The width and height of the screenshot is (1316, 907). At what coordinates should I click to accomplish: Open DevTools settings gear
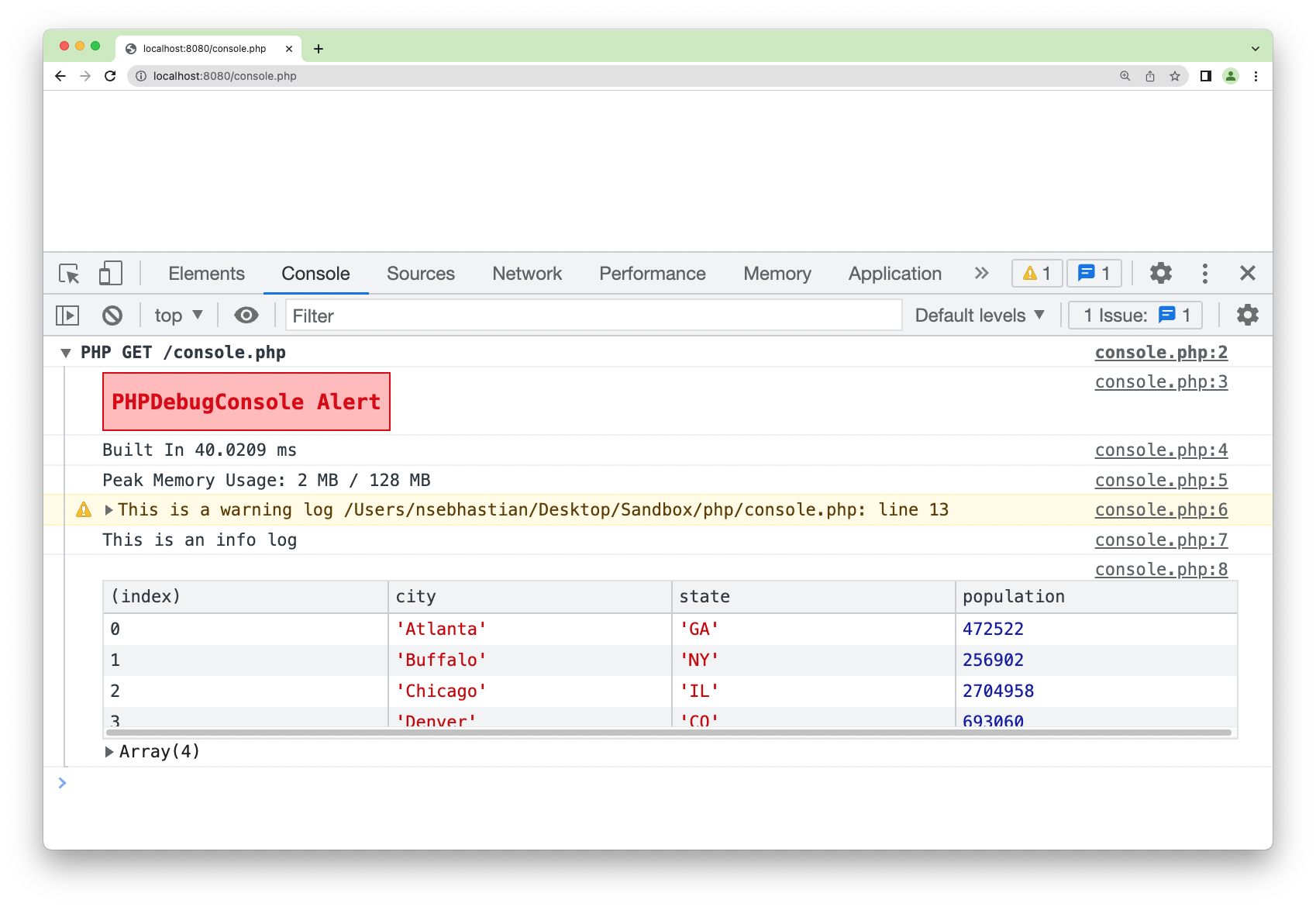click(x=1160, y=273)
